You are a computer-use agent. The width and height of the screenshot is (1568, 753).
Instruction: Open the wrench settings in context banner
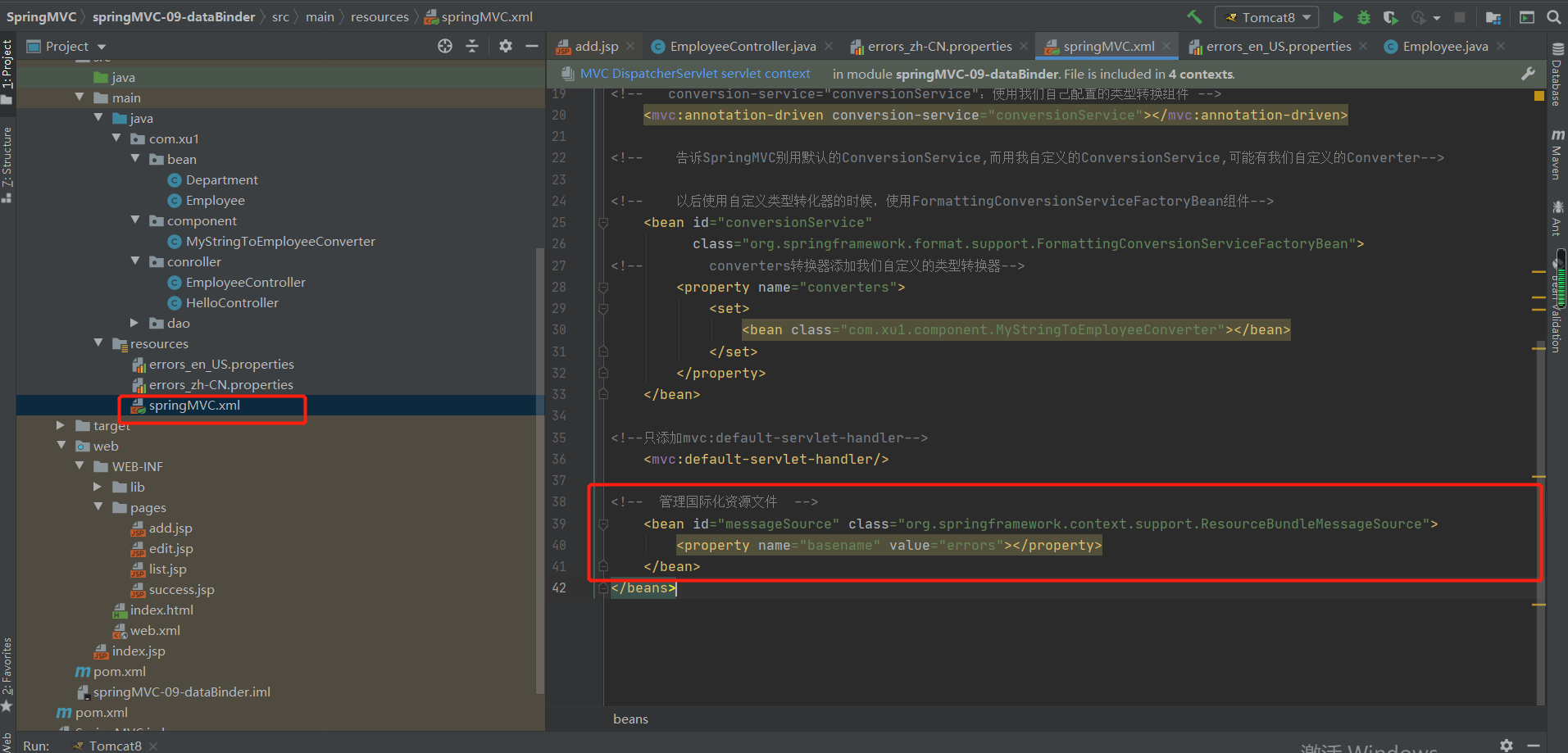(1528, 74)
